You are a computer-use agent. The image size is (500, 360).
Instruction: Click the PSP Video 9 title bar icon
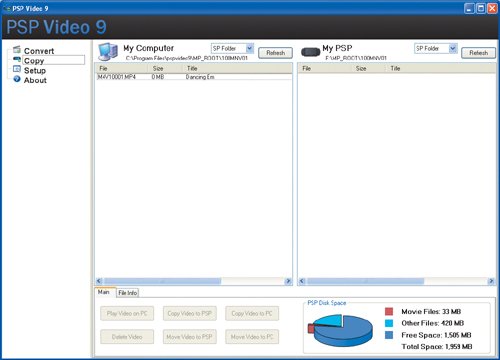[x=7, y=8]
